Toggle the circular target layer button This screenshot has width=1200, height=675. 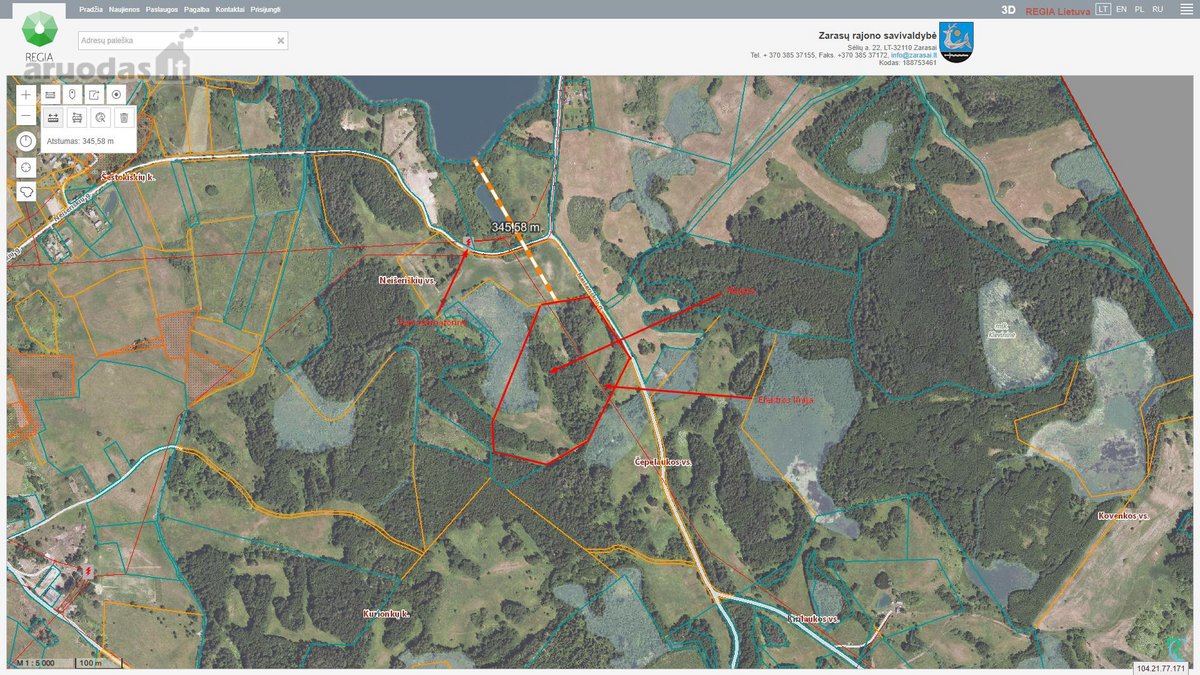[116, 95]
